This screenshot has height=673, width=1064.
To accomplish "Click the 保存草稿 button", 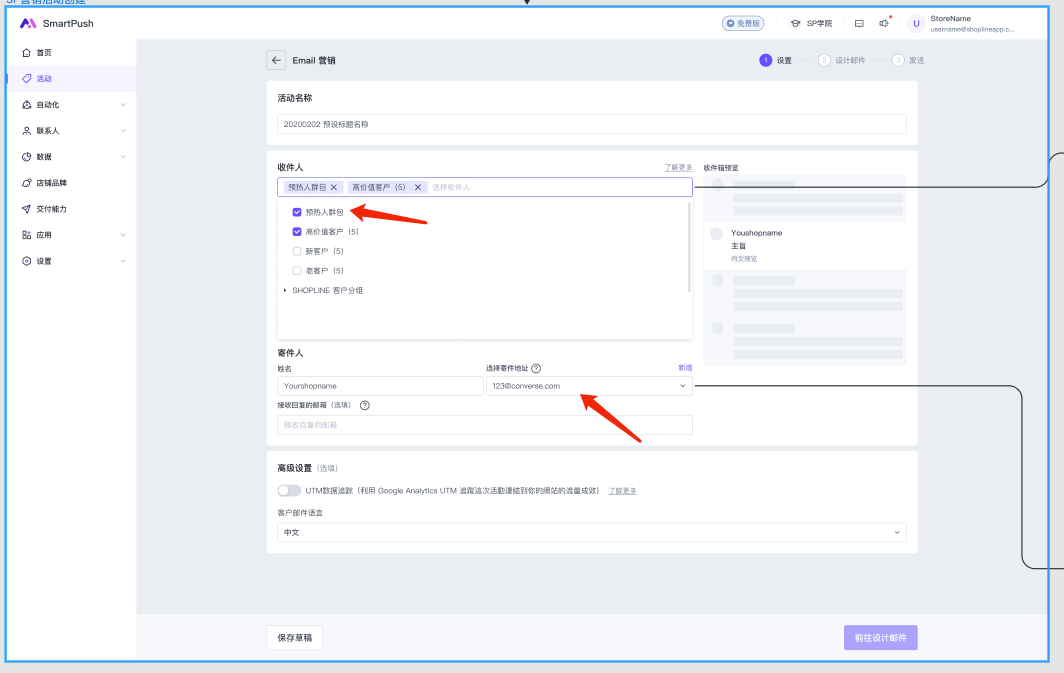I will click(294, 638).
